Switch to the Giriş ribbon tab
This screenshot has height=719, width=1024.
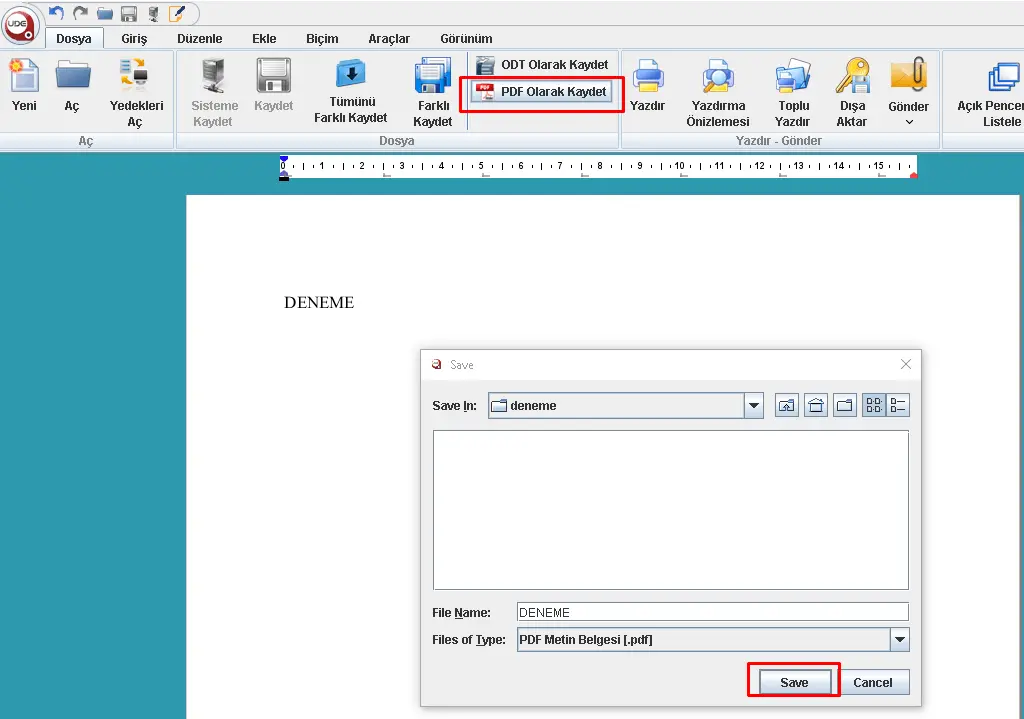[134, 39]
